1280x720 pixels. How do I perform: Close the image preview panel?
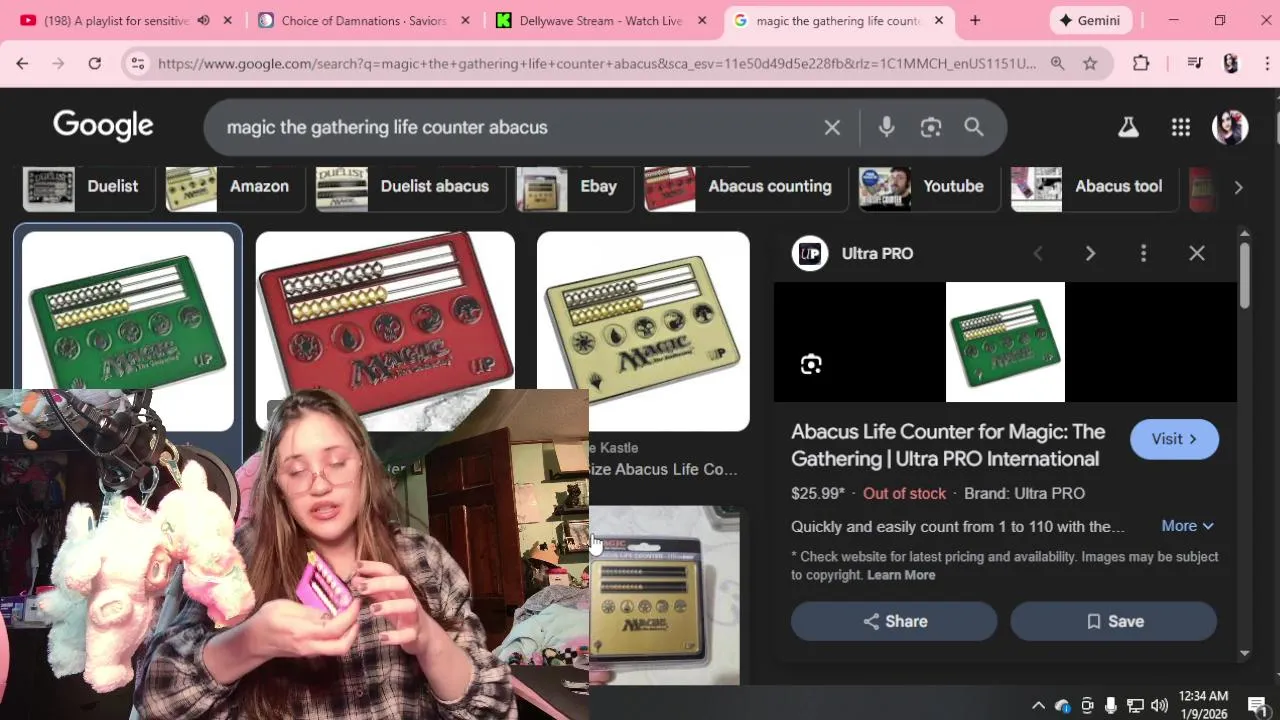point(1197,253)
